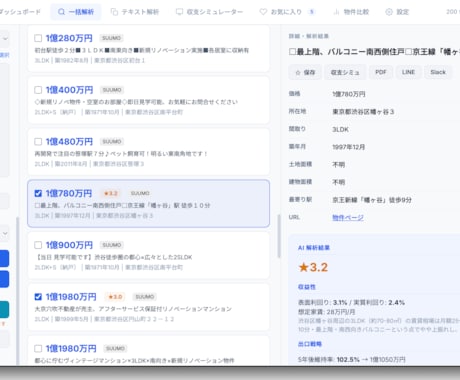Viewport: 460px width, 380px height.
Task: Check the ヴィンテージマンション 1億1980万円 checkbox
Action: 38,349
